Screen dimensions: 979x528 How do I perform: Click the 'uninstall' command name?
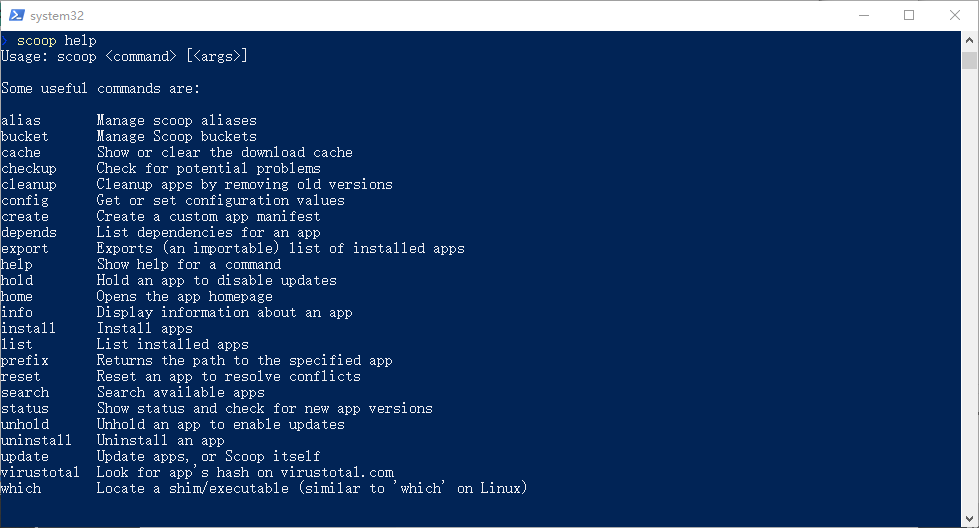(36, 440)
